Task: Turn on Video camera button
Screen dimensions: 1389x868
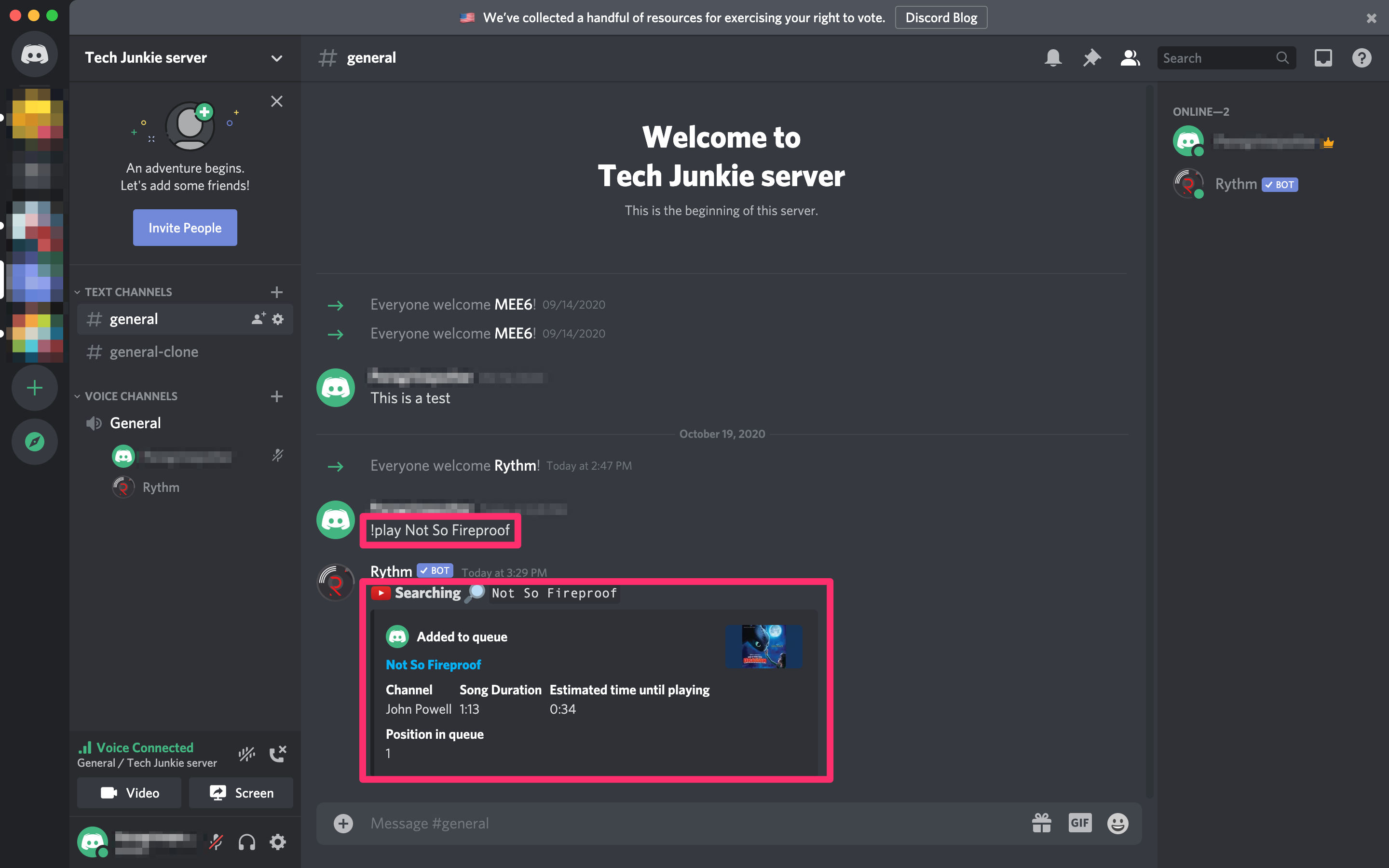Action: 129,793
